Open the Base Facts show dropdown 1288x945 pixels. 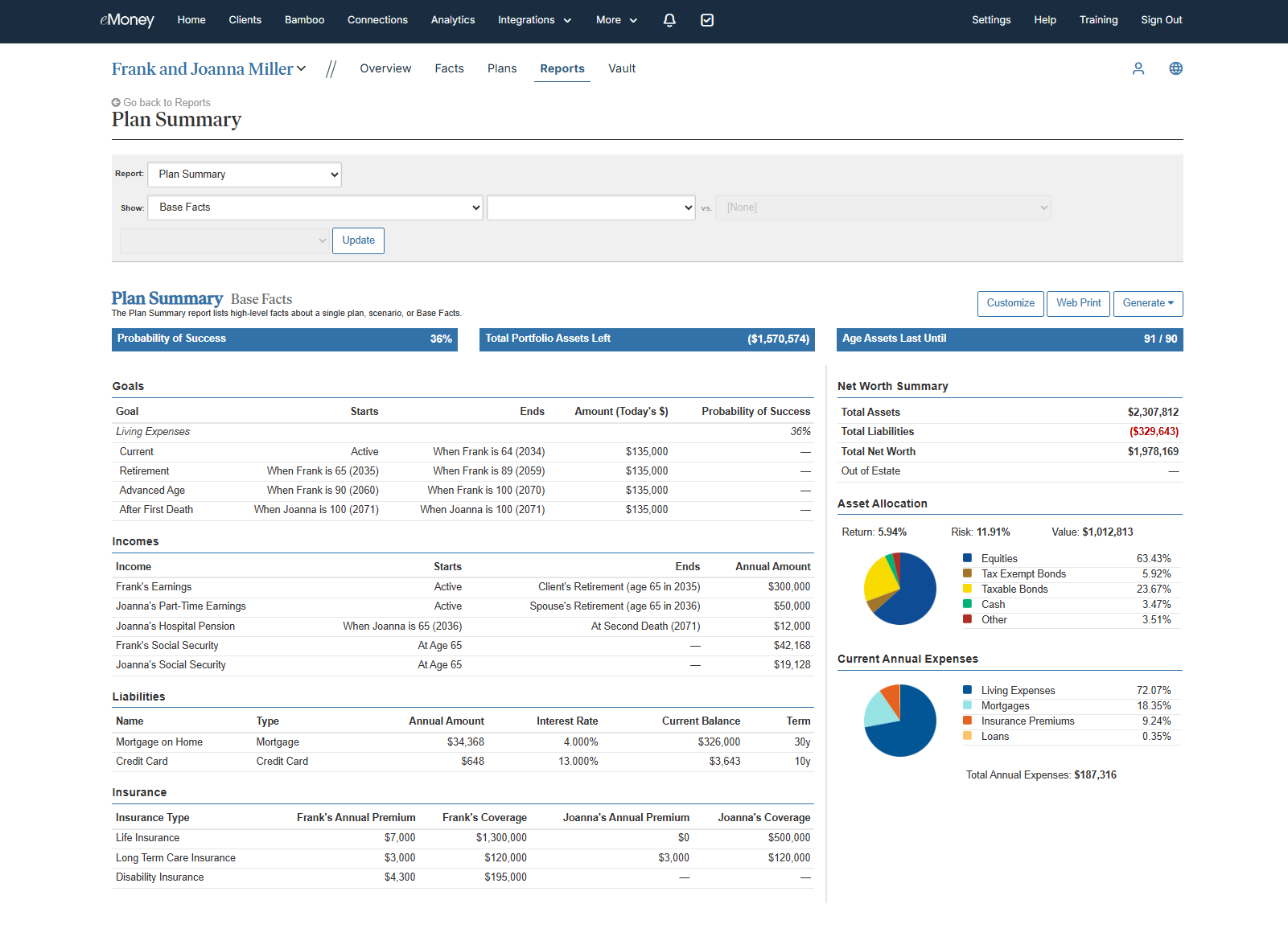315,207
